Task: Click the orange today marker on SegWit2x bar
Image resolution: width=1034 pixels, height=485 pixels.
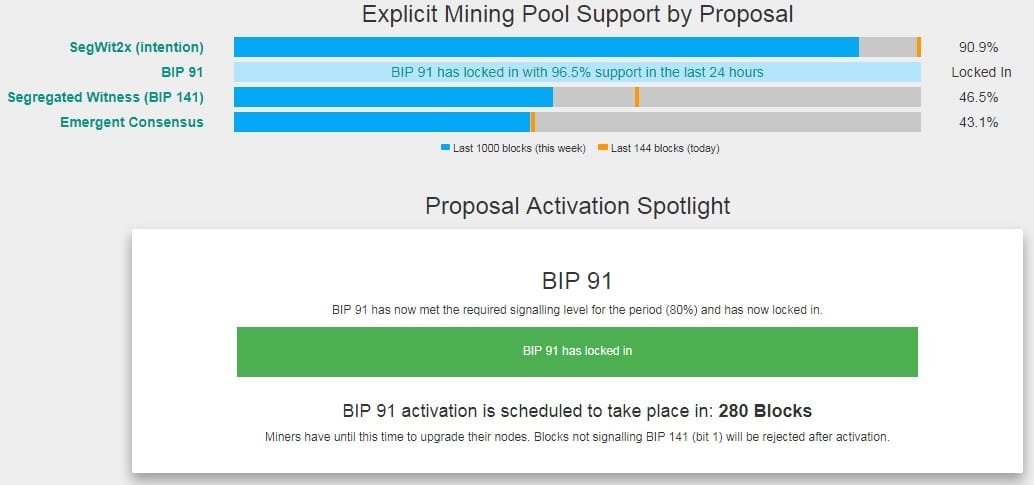Action: tap(919, 47)
